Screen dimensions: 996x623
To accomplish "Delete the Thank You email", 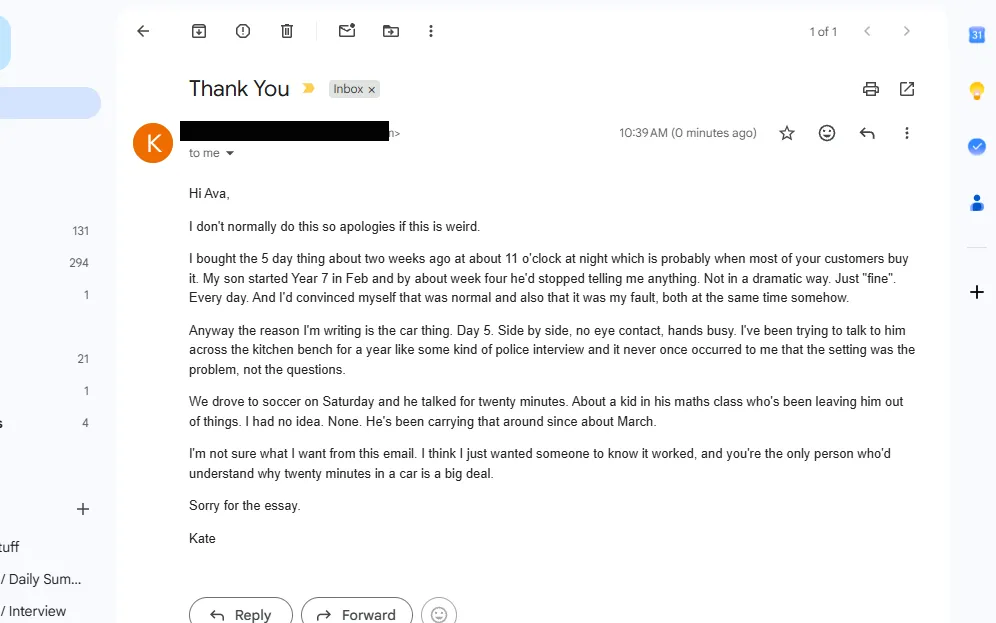I will point(287,31).
